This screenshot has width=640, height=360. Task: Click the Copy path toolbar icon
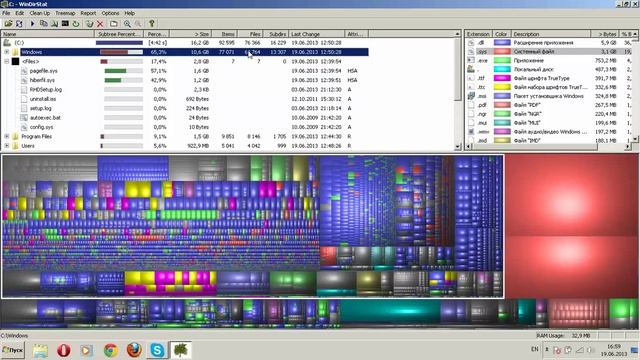tap(43, 24)
